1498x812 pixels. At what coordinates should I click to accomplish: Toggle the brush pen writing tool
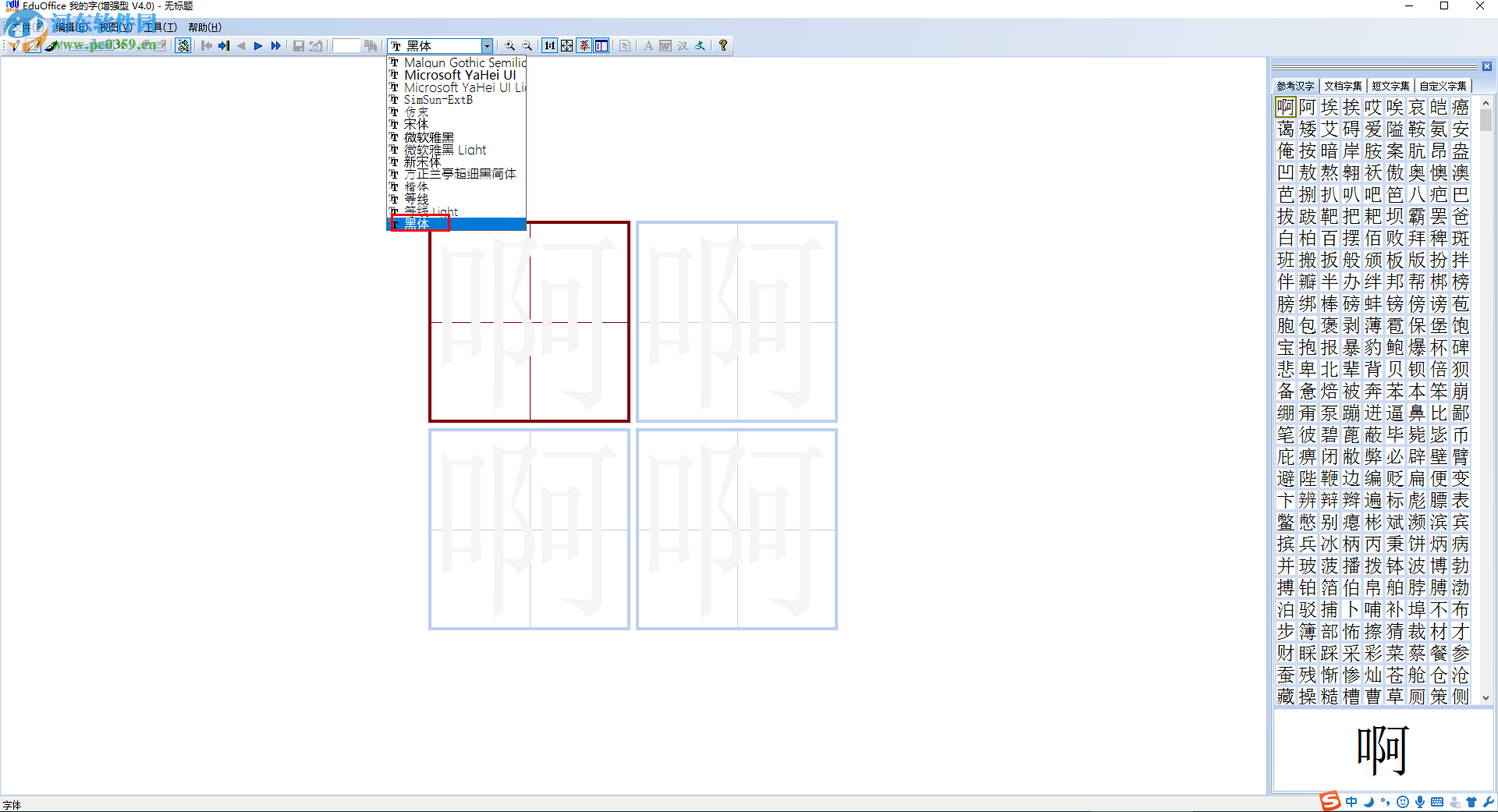pos(51,46)
